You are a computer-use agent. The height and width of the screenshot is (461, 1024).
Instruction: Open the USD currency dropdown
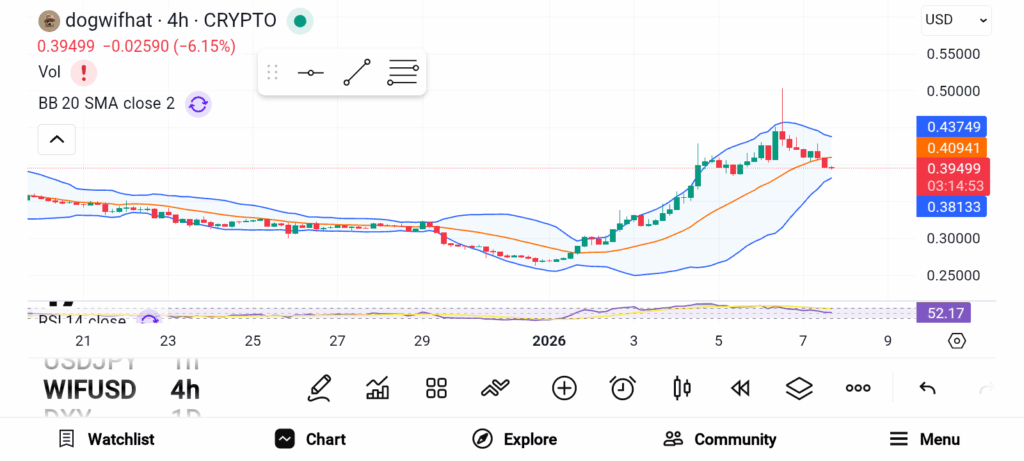point(955,19)
